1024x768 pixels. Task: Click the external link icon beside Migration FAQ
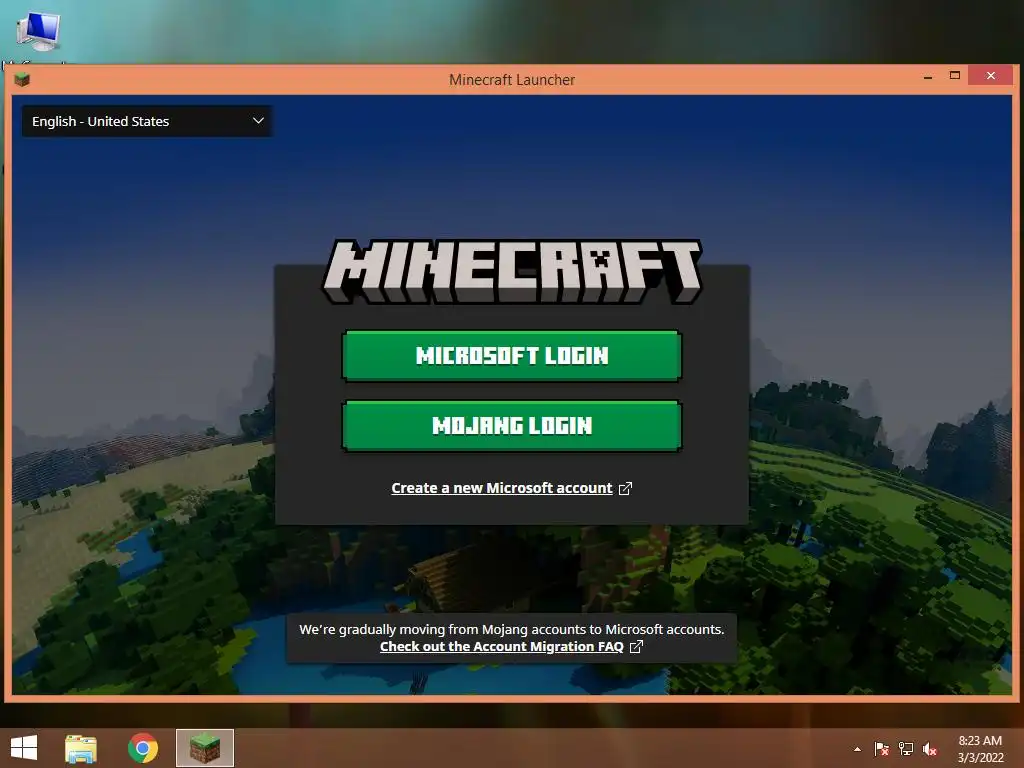pyautogui.click(x=636, y=647)
